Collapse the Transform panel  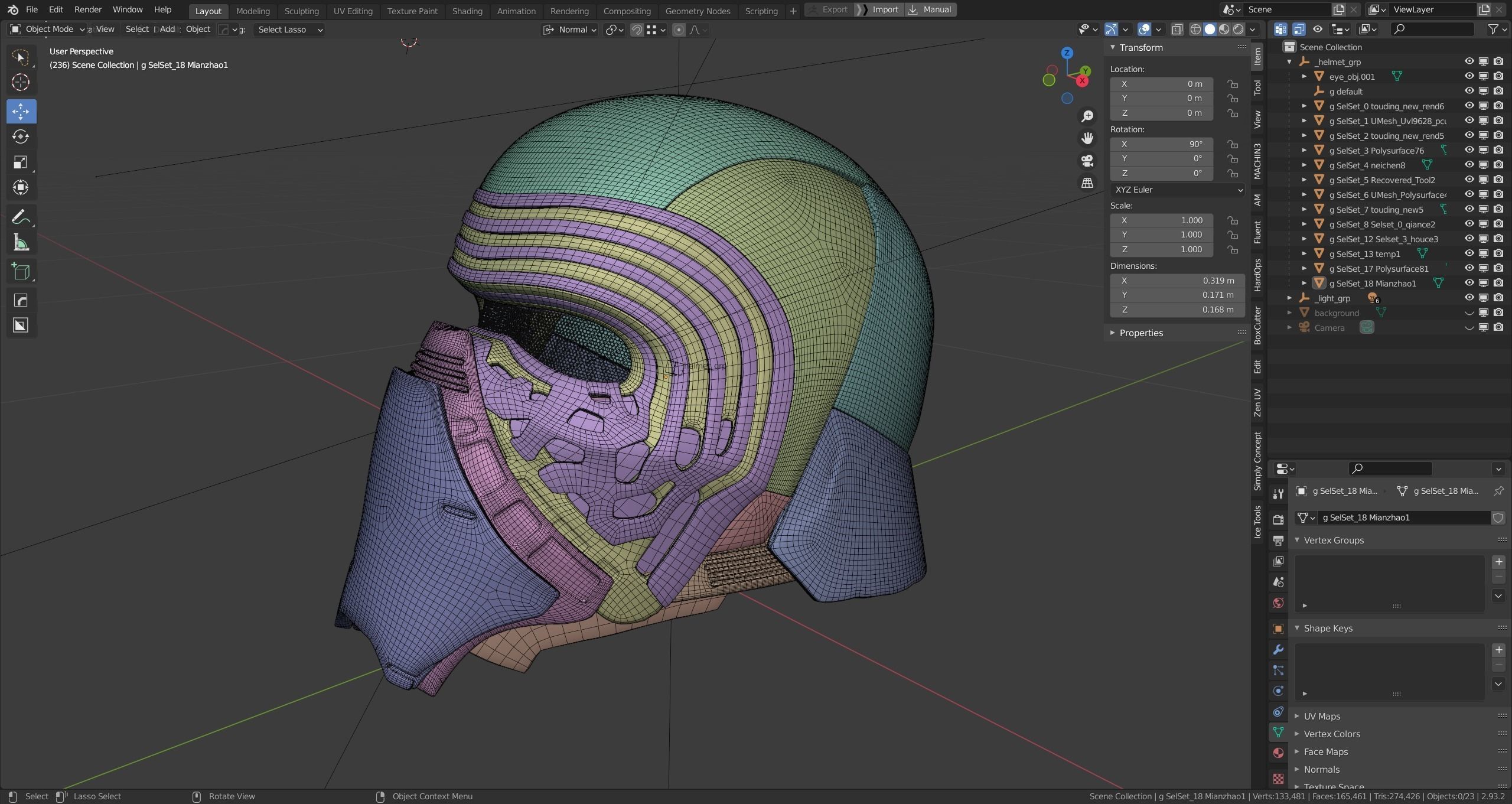coord(1140,48)
